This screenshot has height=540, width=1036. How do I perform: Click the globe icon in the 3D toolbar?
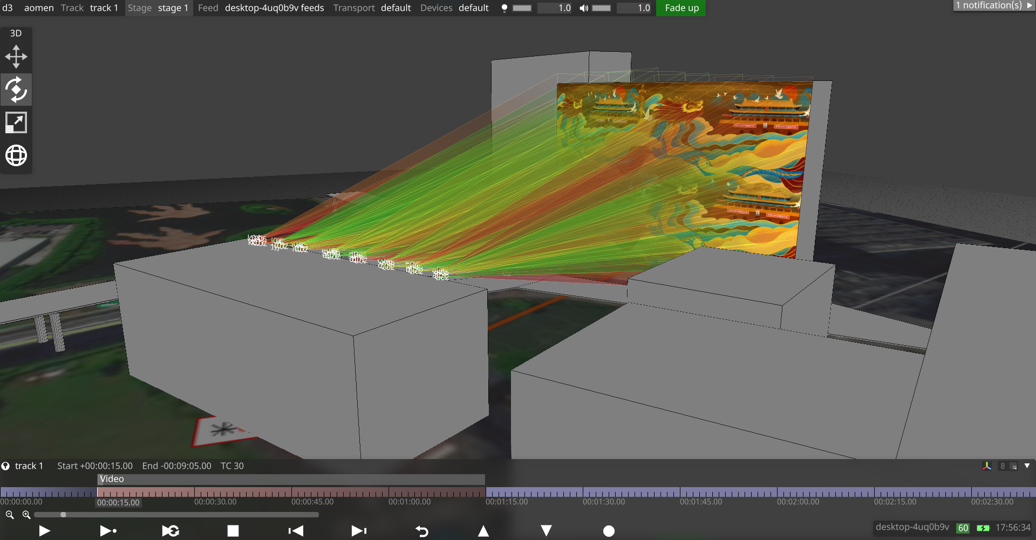click(16, 156)
